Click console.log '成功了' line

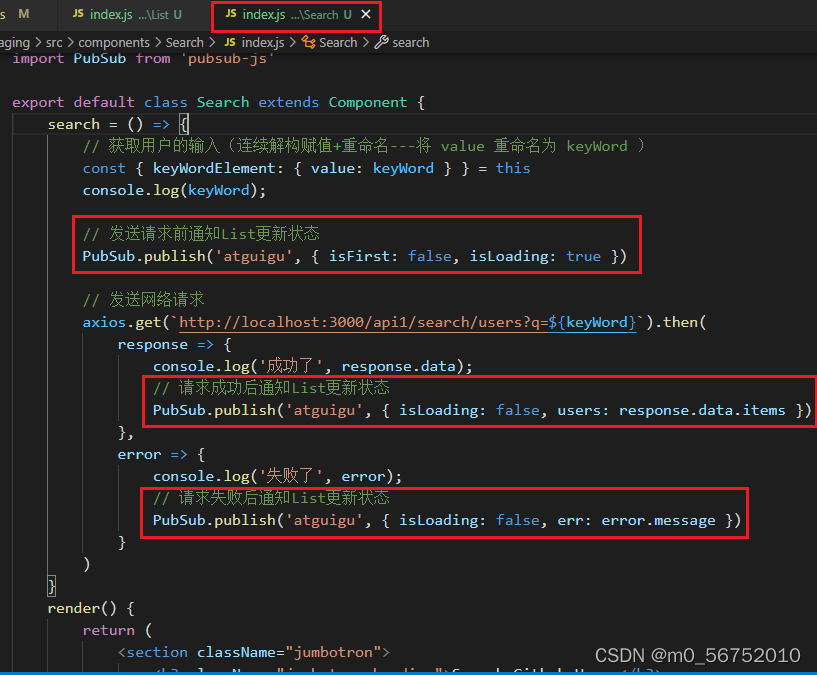313,366
